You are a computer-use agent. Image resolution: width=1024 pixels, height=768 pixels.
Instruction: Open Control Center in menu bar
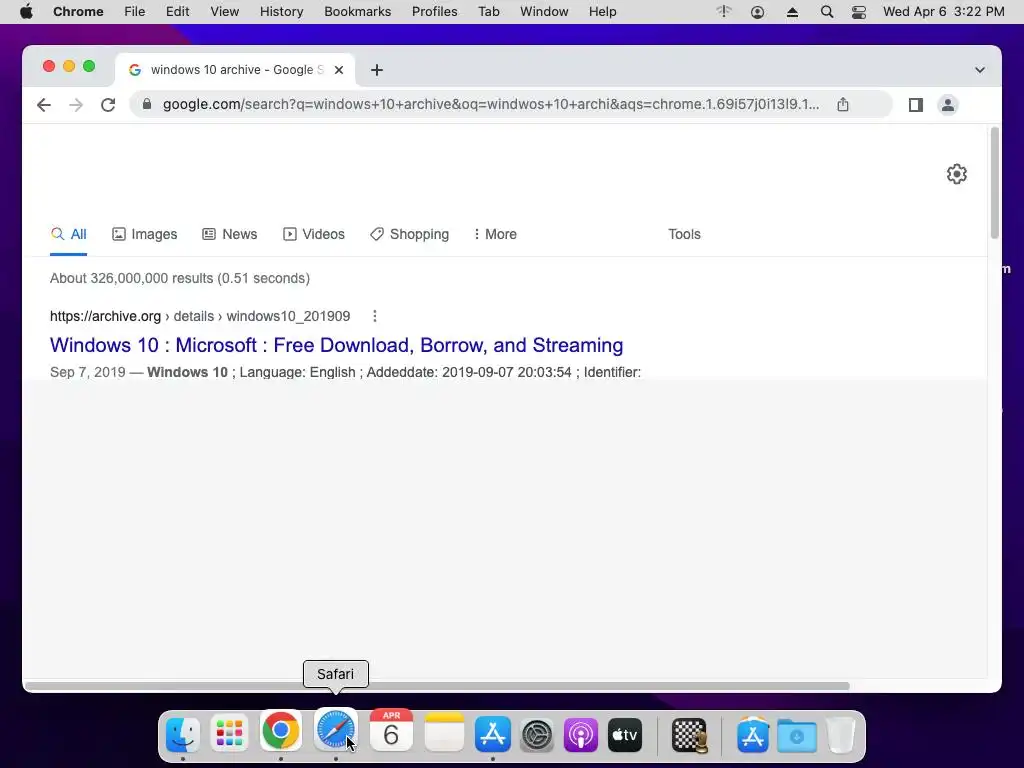[x=859, y=12]
